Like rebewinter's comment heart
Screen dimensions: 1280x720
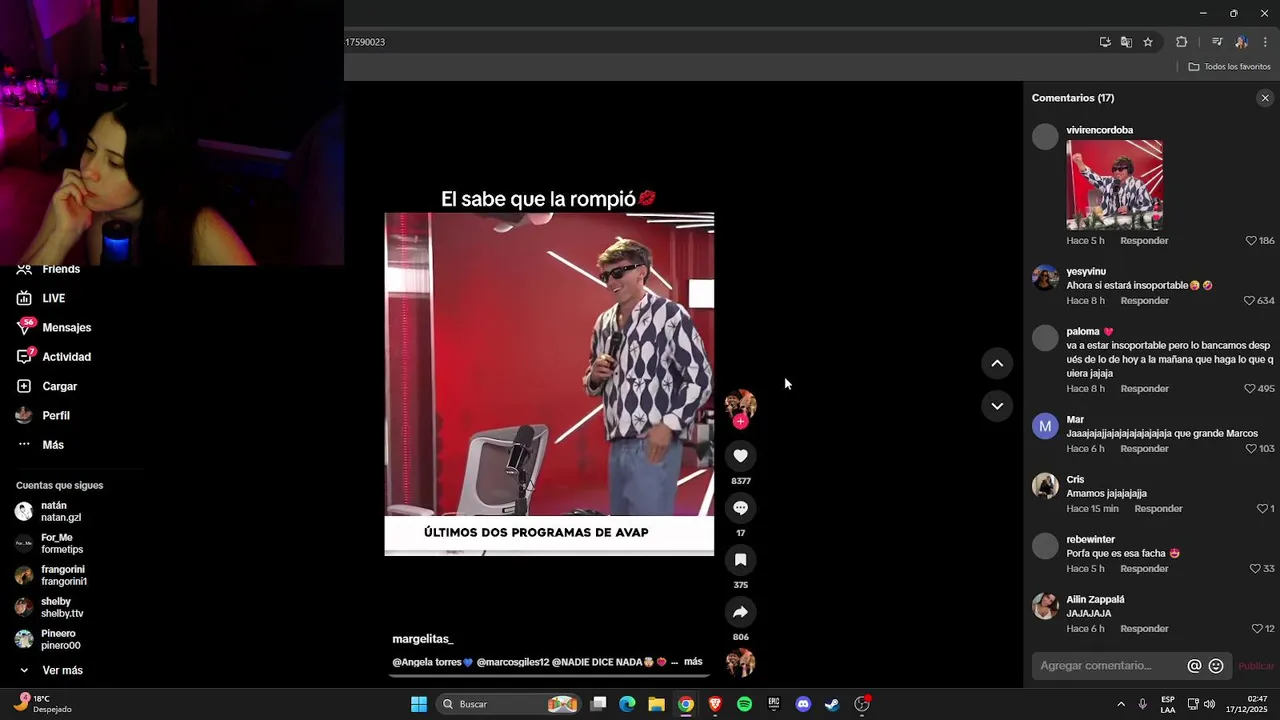[1255, 569]
